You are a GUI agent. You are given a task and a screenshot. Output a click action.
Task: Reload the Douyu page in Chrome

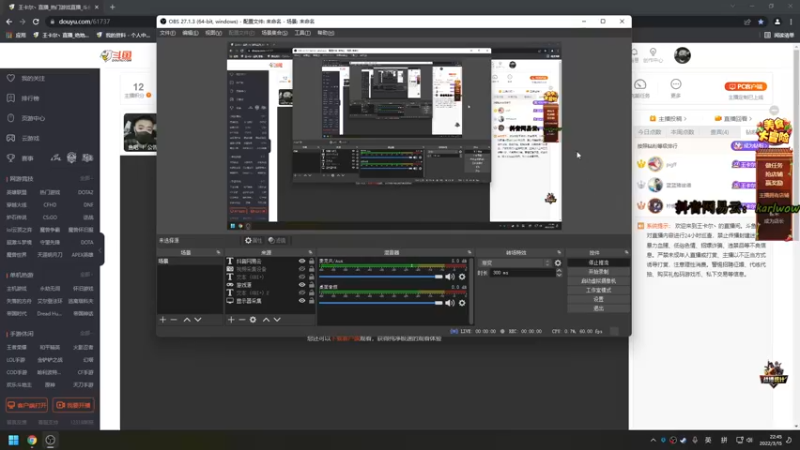36,21
